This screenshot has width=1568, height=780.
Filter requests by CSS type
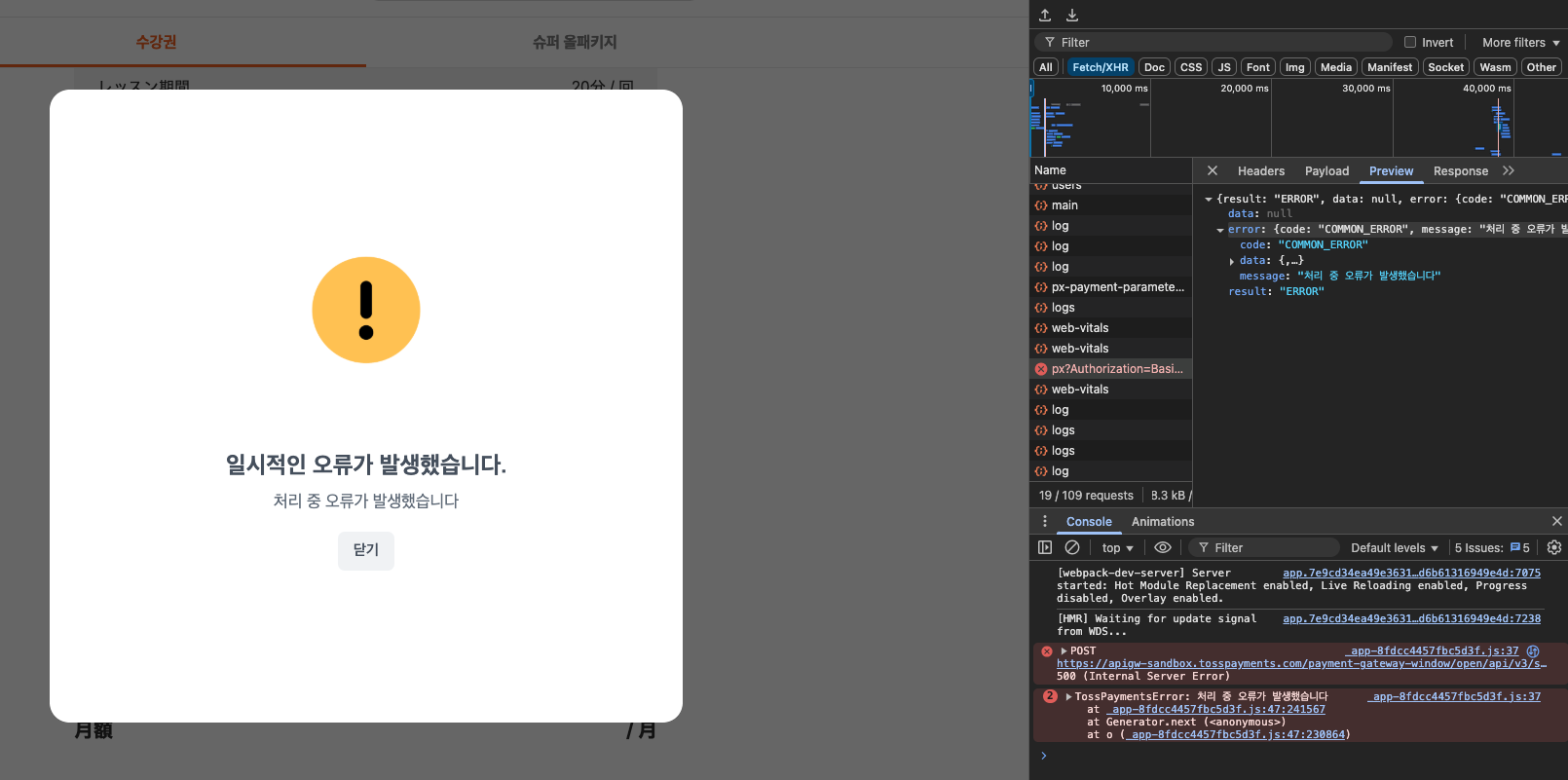[1191, 67]
